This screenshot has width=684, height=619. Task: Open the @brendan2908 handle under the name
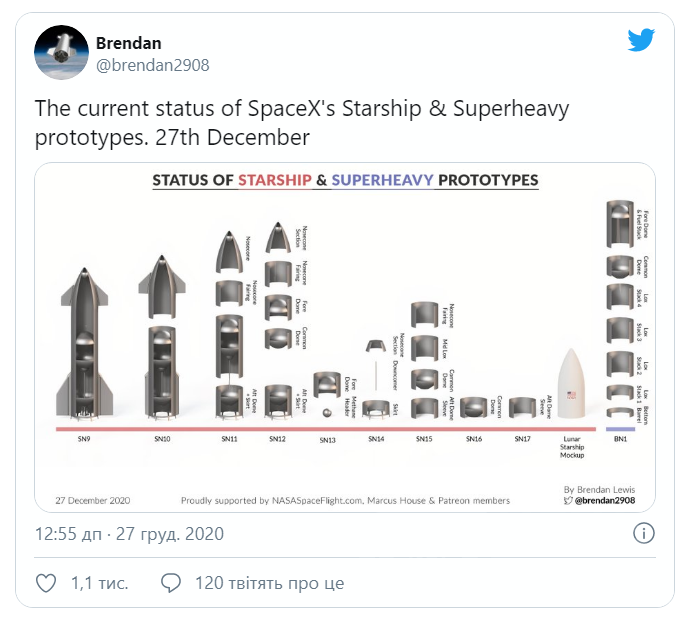pos(152,64)
